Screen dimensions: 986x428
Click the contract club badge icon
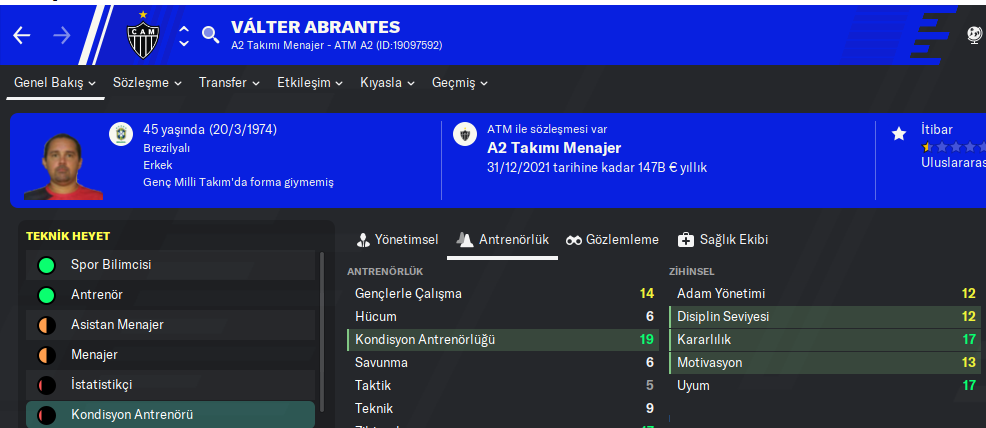point(464,133)
